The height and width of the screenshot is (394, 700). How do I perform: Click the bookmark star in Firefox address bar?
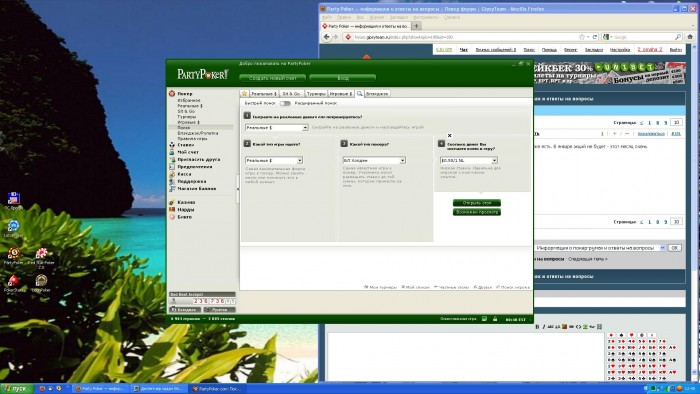[582, 37]
